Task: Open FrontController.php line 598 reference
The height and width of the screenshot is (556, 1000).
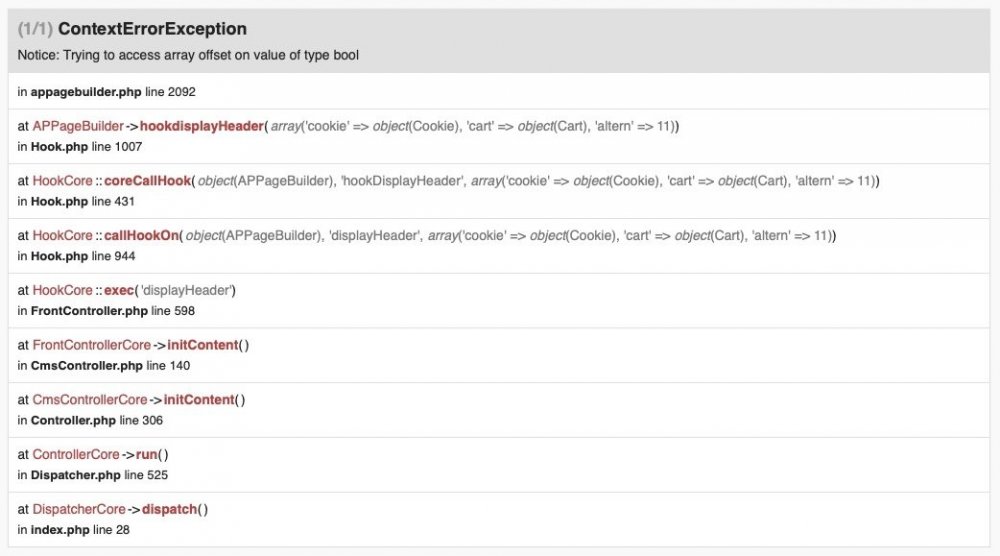Action: 104,311
